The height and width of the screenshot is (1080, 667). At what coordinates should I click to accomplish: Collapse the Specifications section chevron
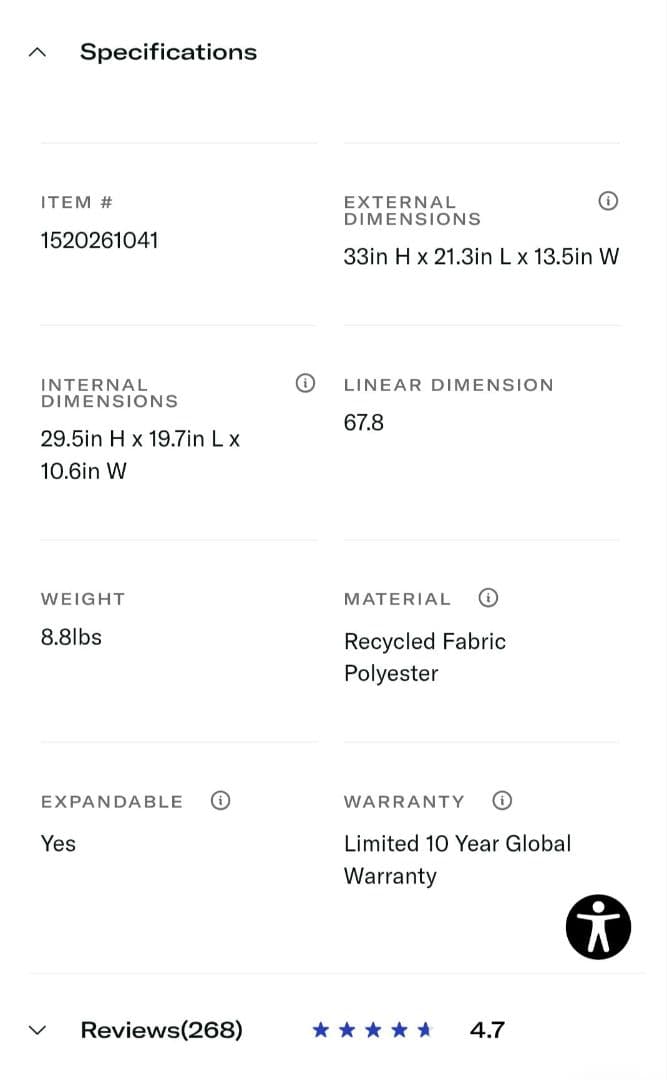pos(38,52)
